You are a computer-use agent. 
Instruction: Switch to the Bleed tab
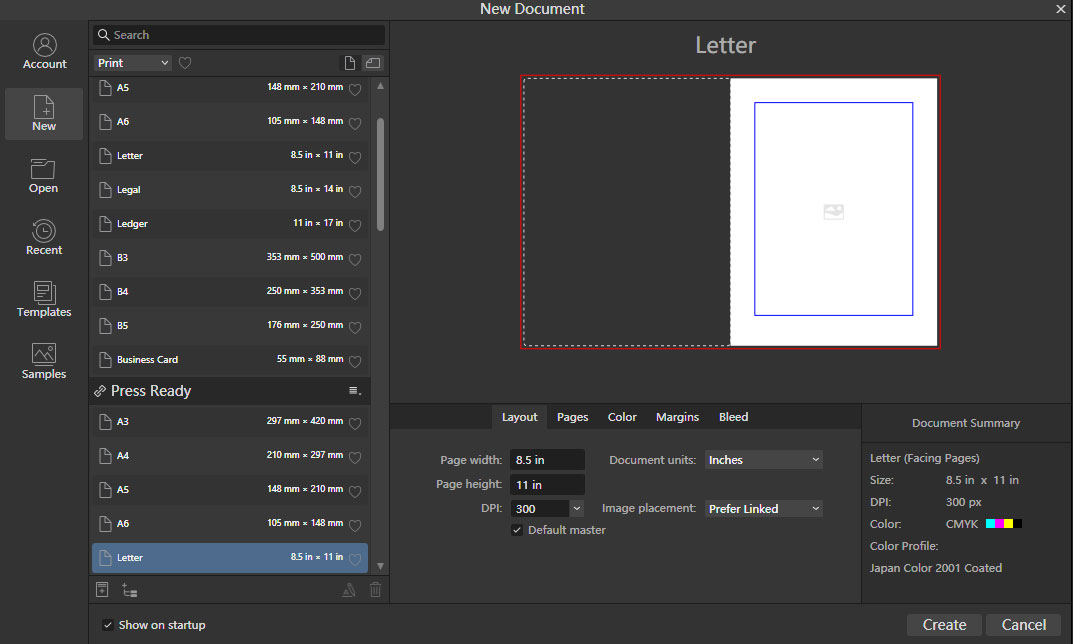pos(733,417)
